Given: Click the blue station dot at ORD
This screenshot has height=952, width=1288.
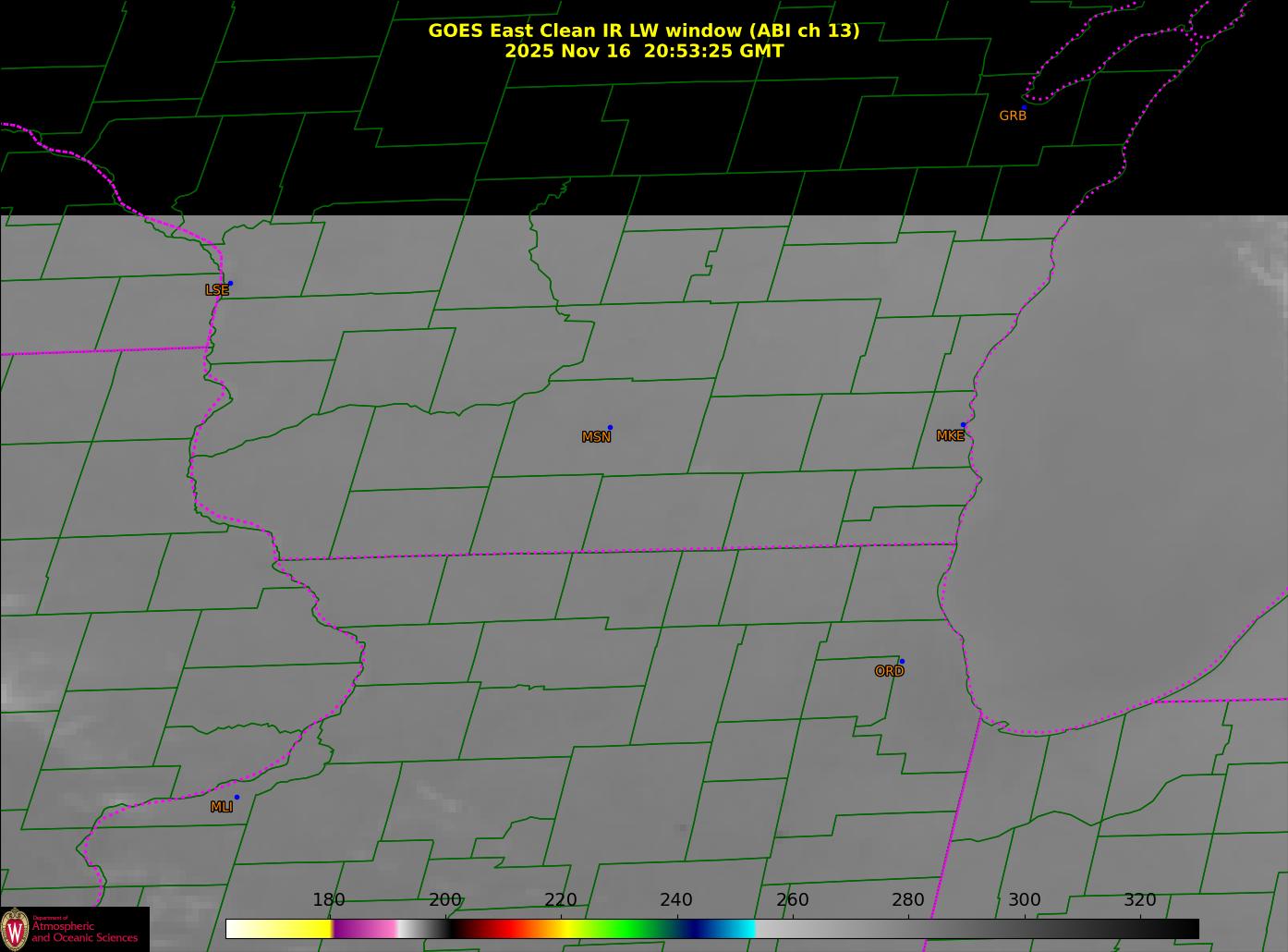Looking at the screenshot, I should 902,662.
